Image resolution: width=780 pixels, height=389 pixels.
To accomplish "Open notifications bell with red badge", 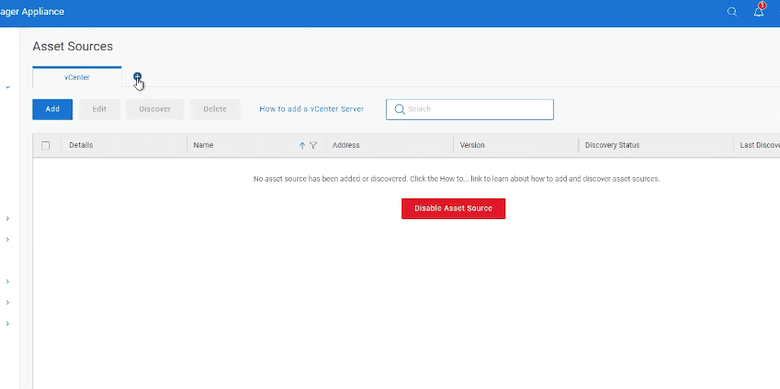I will (x=759, y=11).
